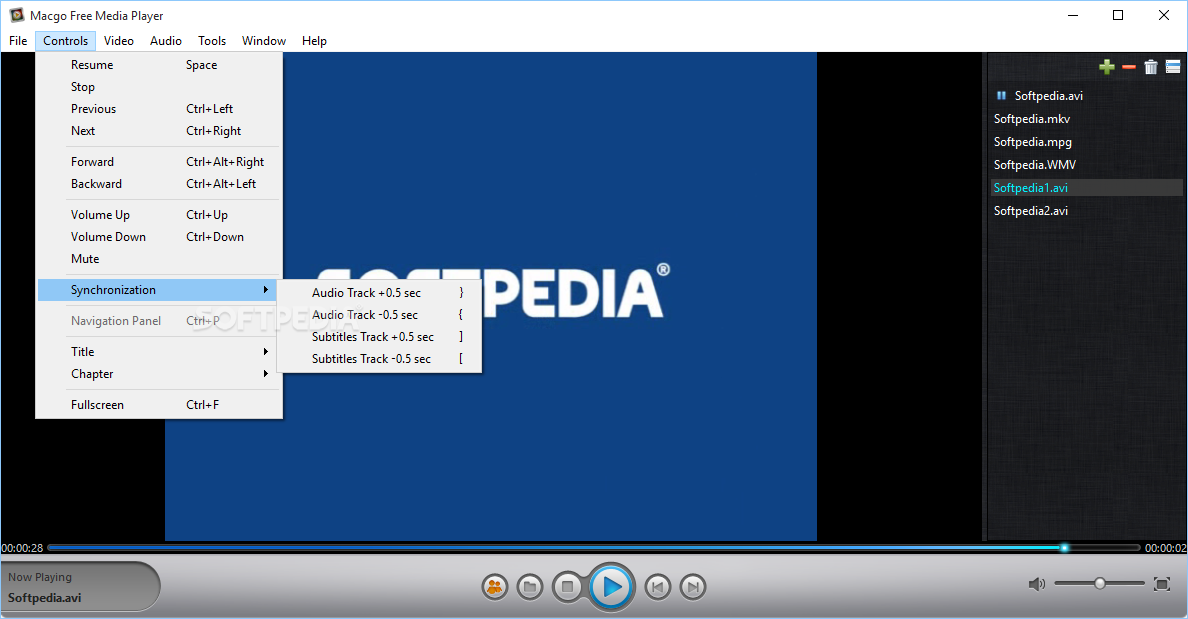Open file using the folder button
The width and height of the screenshot is (1188, 619).
530,586
